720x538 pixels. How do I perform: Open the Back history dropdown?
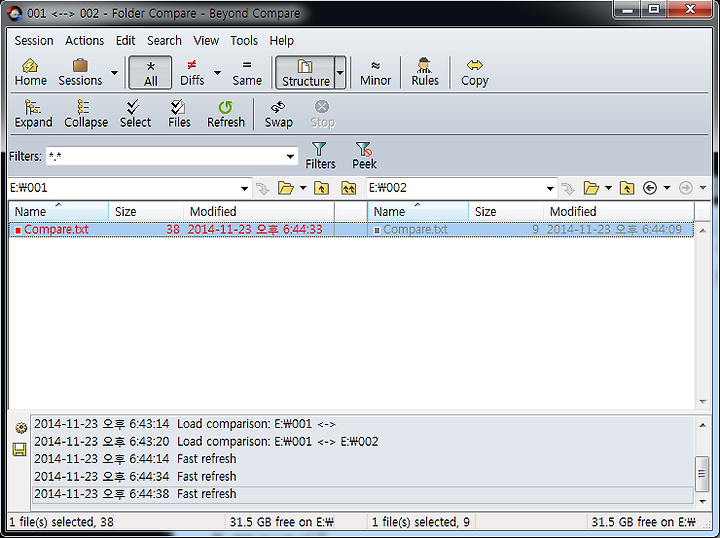point(667,188)
